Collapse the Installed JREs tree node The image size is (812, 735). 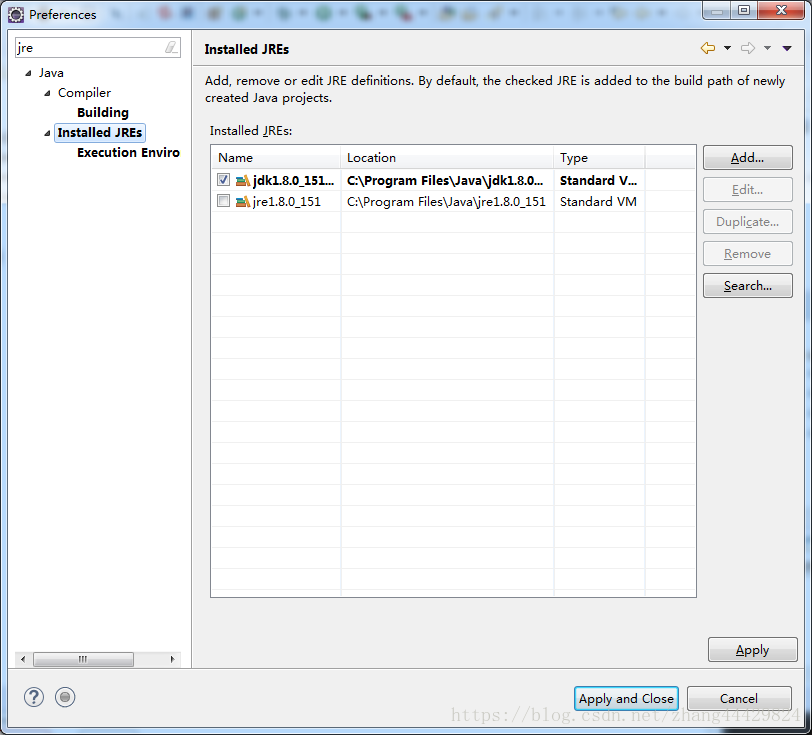[47, 133]
